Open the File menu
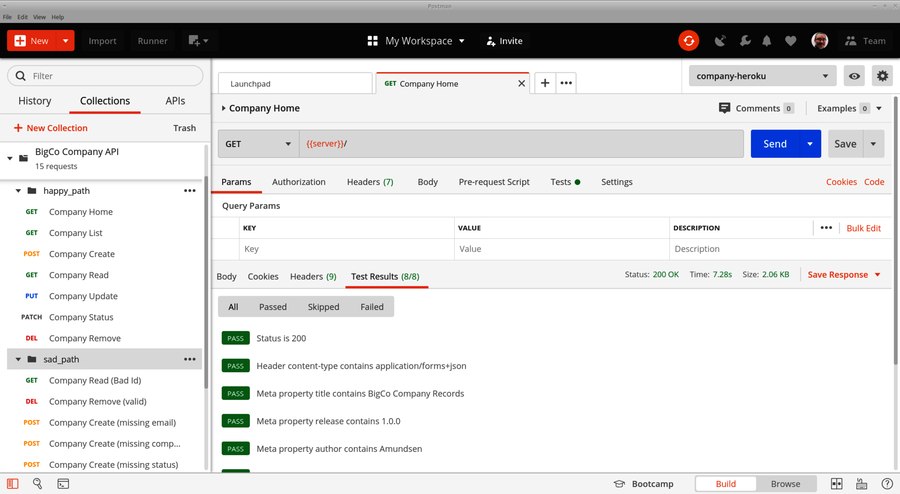Image resolution: width=900 pixels, height=494 pixels. pos(7,17)
